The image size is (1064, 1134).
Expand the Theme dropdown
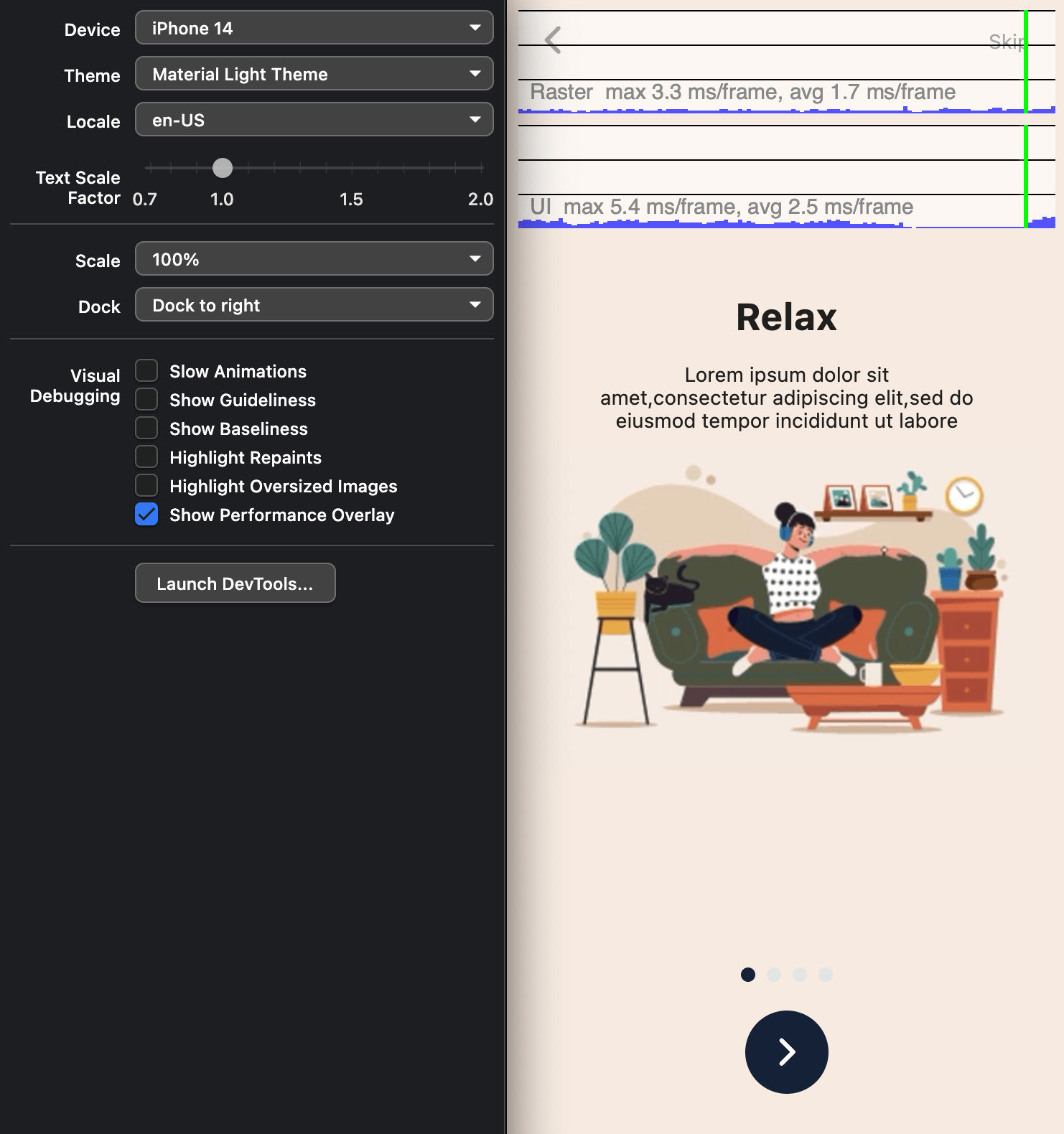coord(314,74)
